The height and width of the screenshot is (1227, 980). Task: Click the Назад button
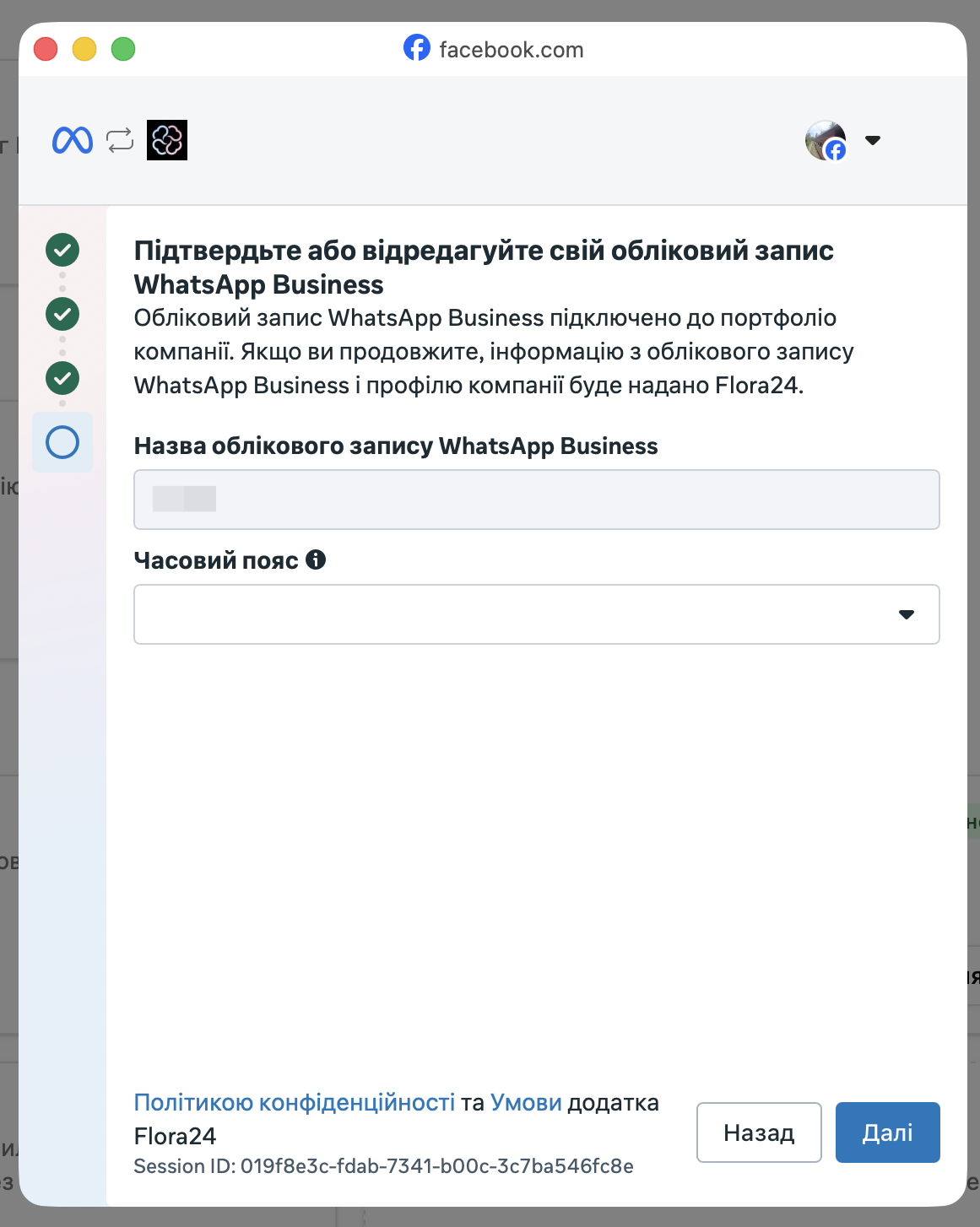pyautogui.click(x=759, y=1132)
